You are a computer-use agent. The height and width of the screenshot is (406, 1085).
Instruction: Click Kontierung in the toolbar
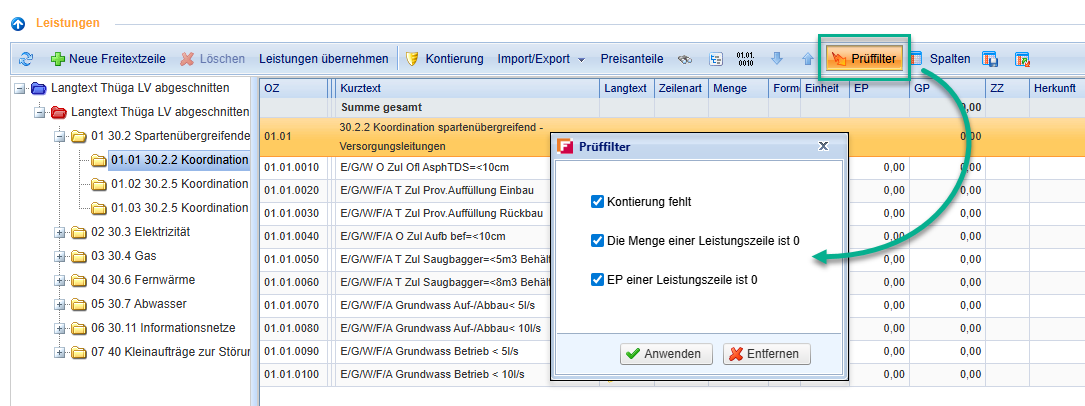point(444,59)
